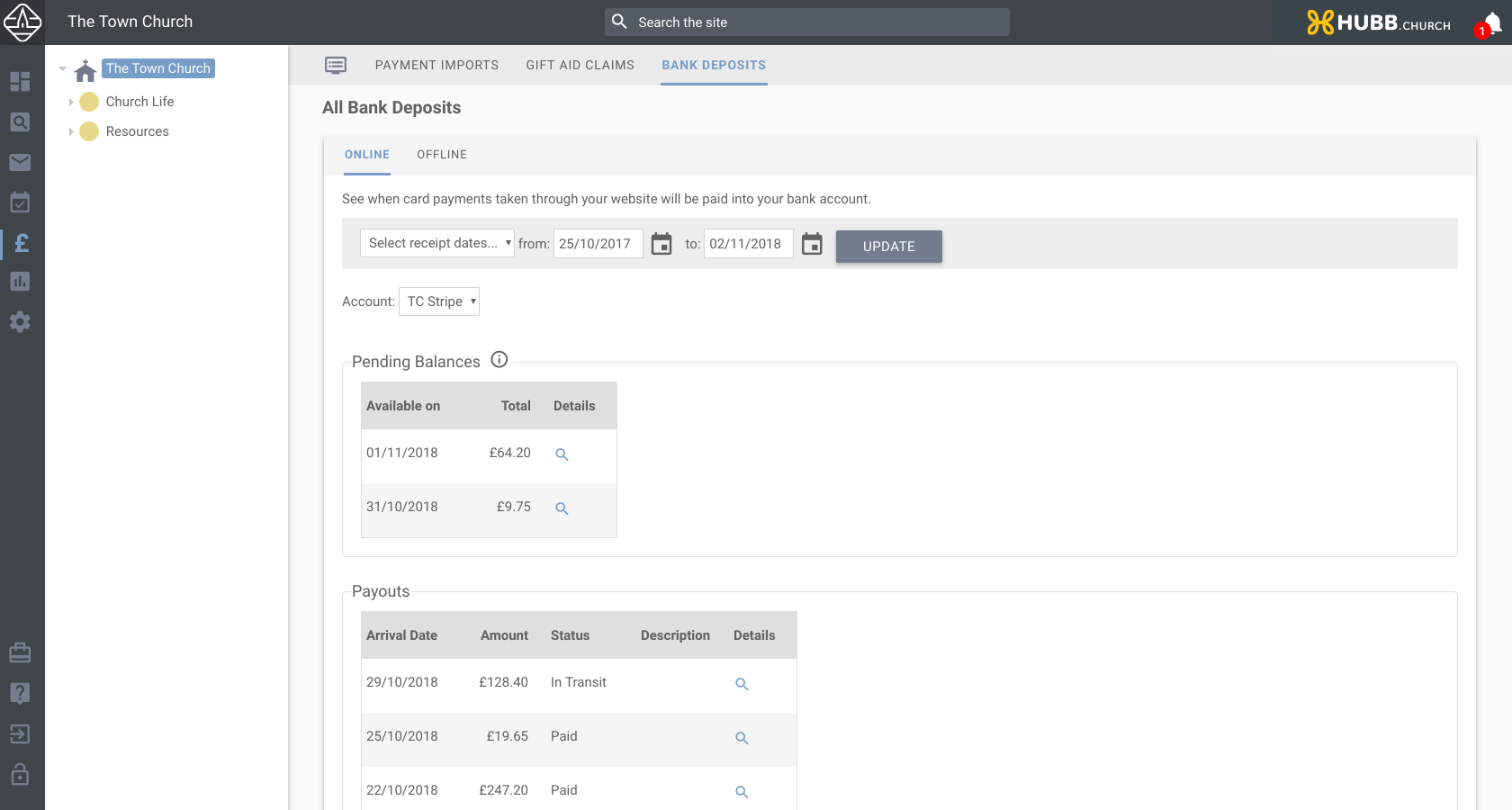Viewport: 1512px width, 810px height.
Task: Click the home icon in site tree
Action: pyautogui.click(x=85, y=70)
